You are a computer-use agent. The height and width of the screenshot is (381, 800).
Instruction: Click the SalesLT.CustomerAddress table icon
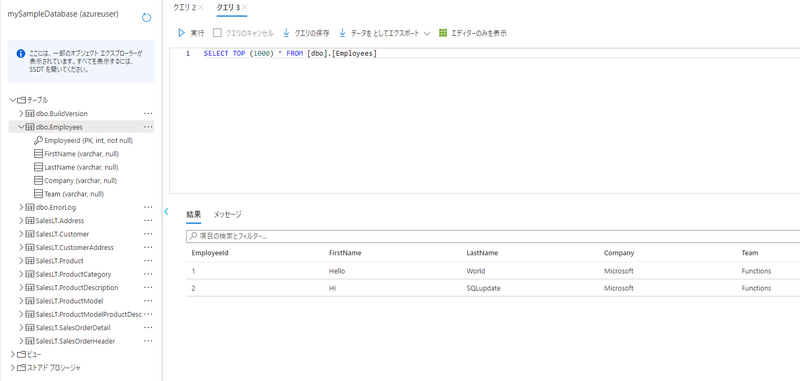pos(30,247)
